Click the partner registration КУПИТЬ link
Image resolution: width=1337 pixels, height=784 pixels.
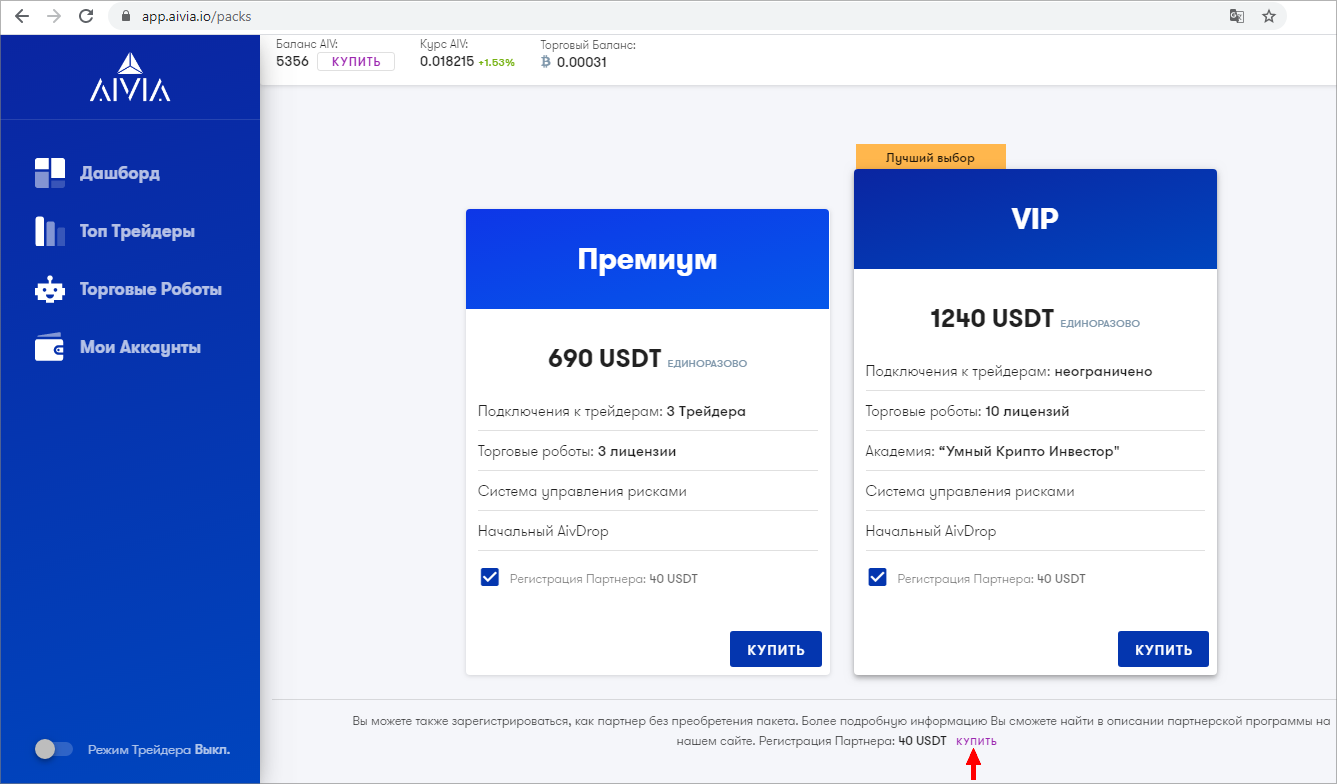[x=976, y=741]
